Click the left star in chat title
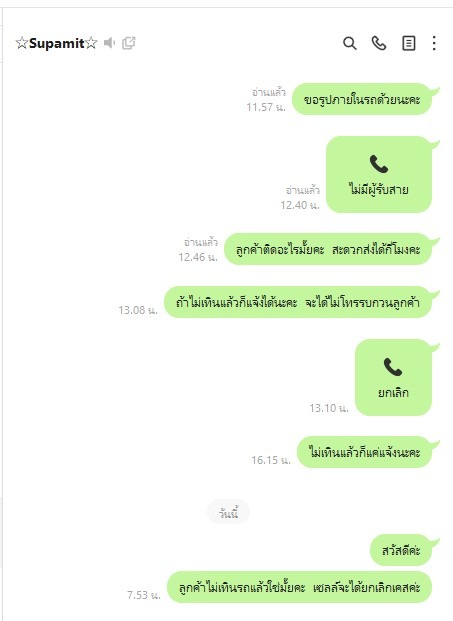The height and width of the screenshot is (621, 453). (x=22, y=43)
